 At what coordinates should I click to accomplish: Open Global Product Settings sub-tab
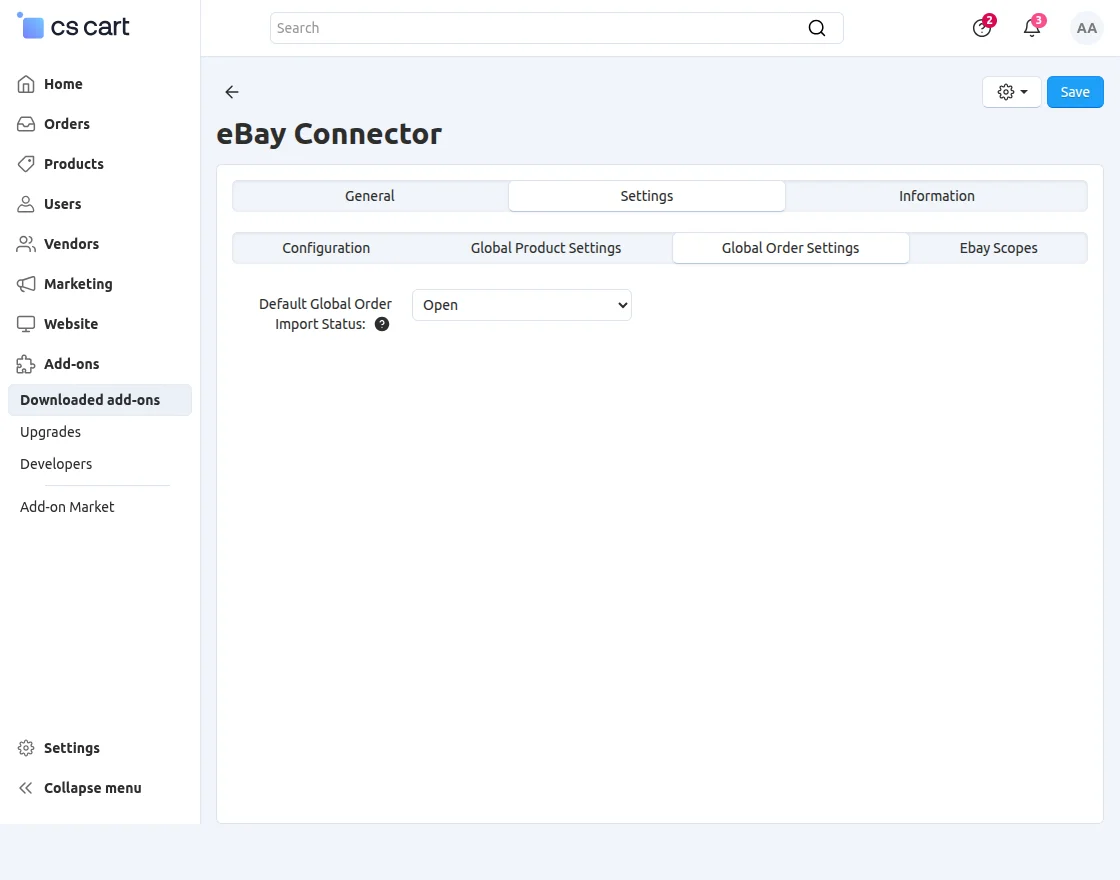tap(546, 248)
